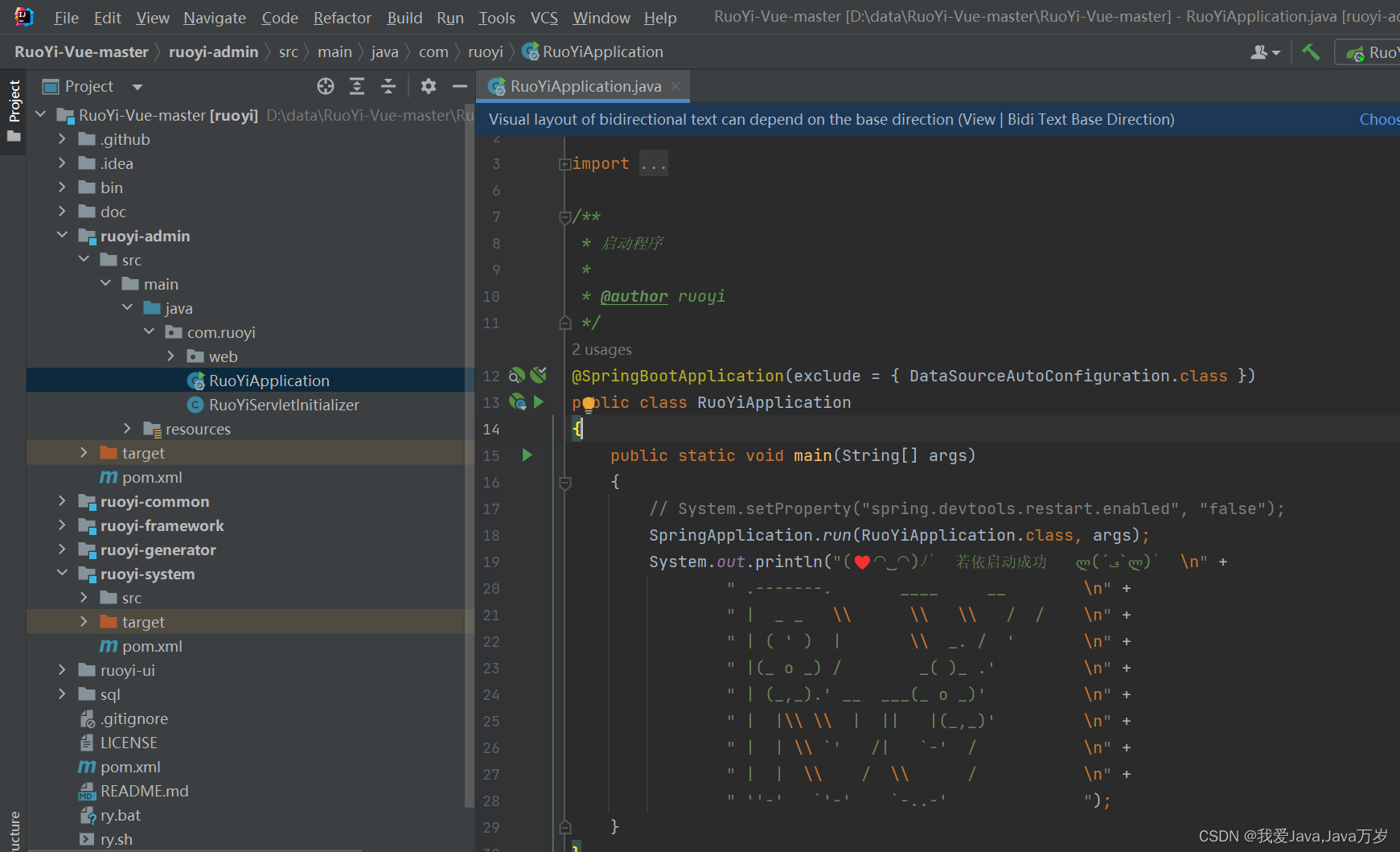1400x852 pixels.
Task: Open the File menu
Action: point(66,18)
